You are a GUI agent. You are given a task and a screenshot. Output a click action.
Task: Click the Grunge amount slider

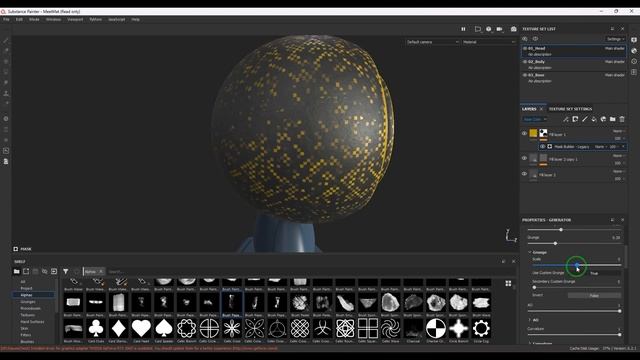pos(574,243)
